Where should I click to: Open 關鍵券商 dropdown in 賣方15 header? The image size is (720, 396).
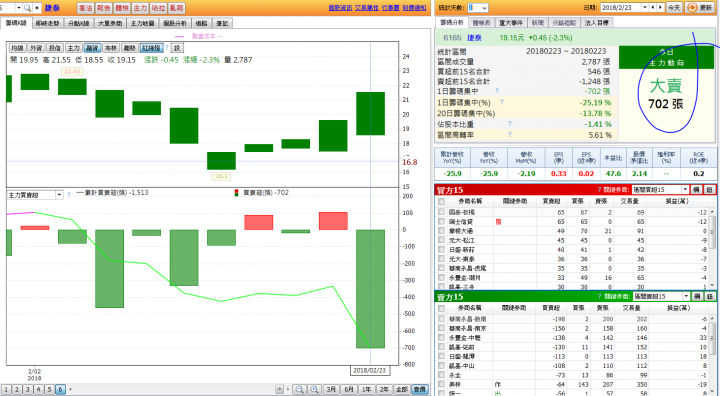coord(661,296)
